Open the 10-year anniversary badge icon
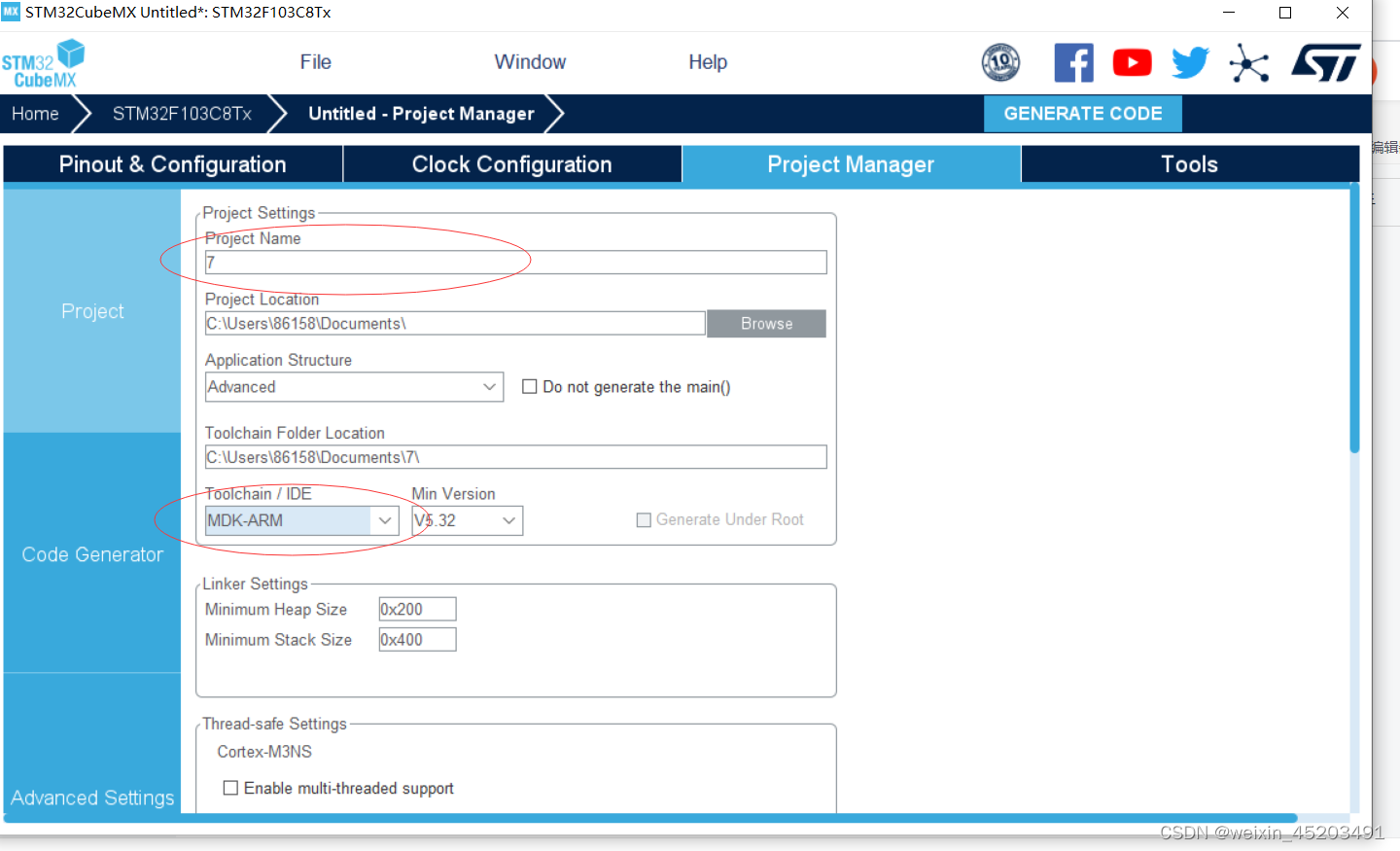Image resolution: width=1400 pixels, height=851 pixels. pyautogui.click(x=1000, y=62)
